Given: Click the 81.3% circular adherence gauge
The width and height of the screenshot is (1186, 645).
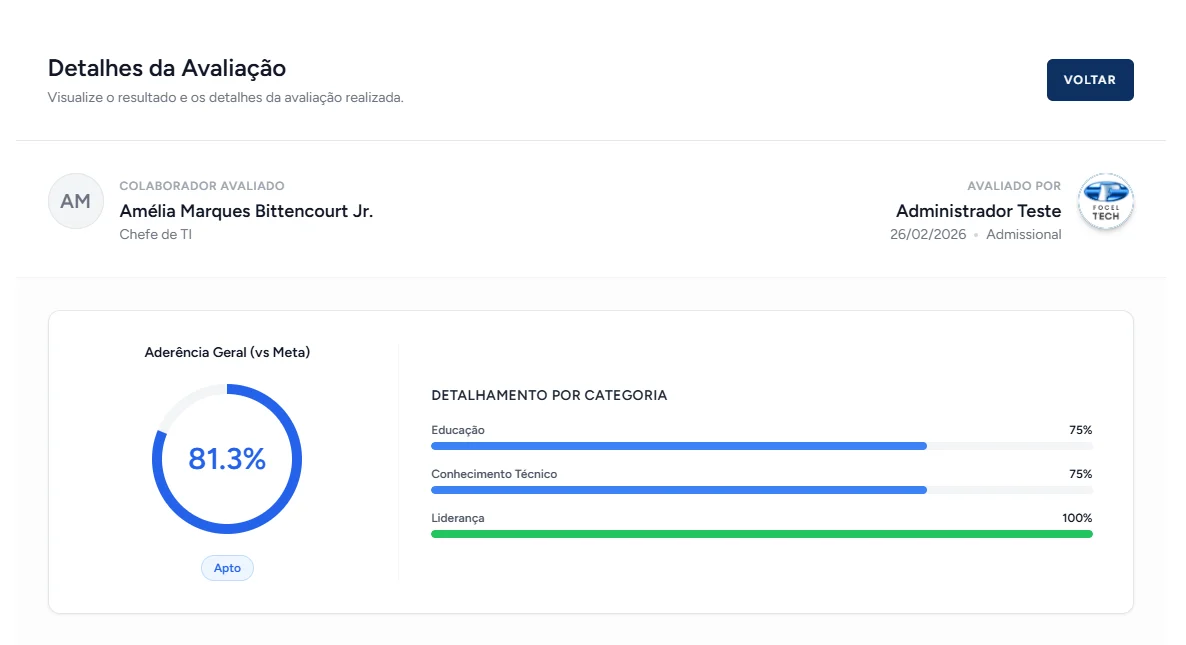Looking at the screenshot, I should pyautogui.click(x=227, y=459).
